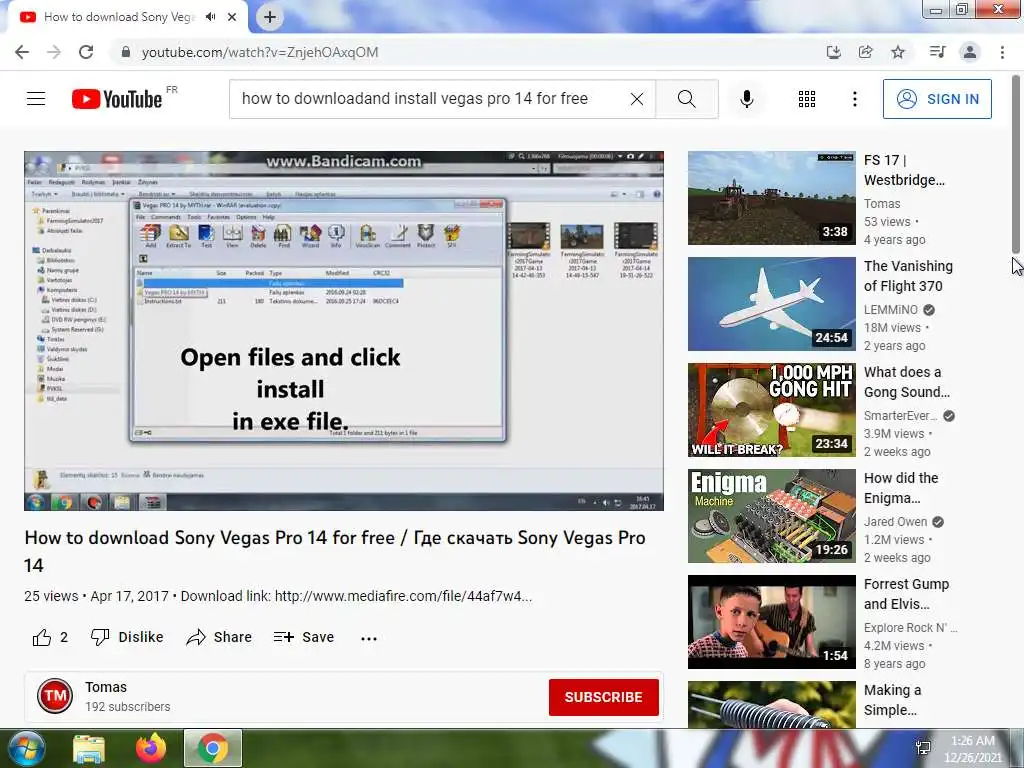This screenshot has width=1024, height=768.
Task: Click the 'What does a Gong Sound' title
Action: [x=907, y=382]
